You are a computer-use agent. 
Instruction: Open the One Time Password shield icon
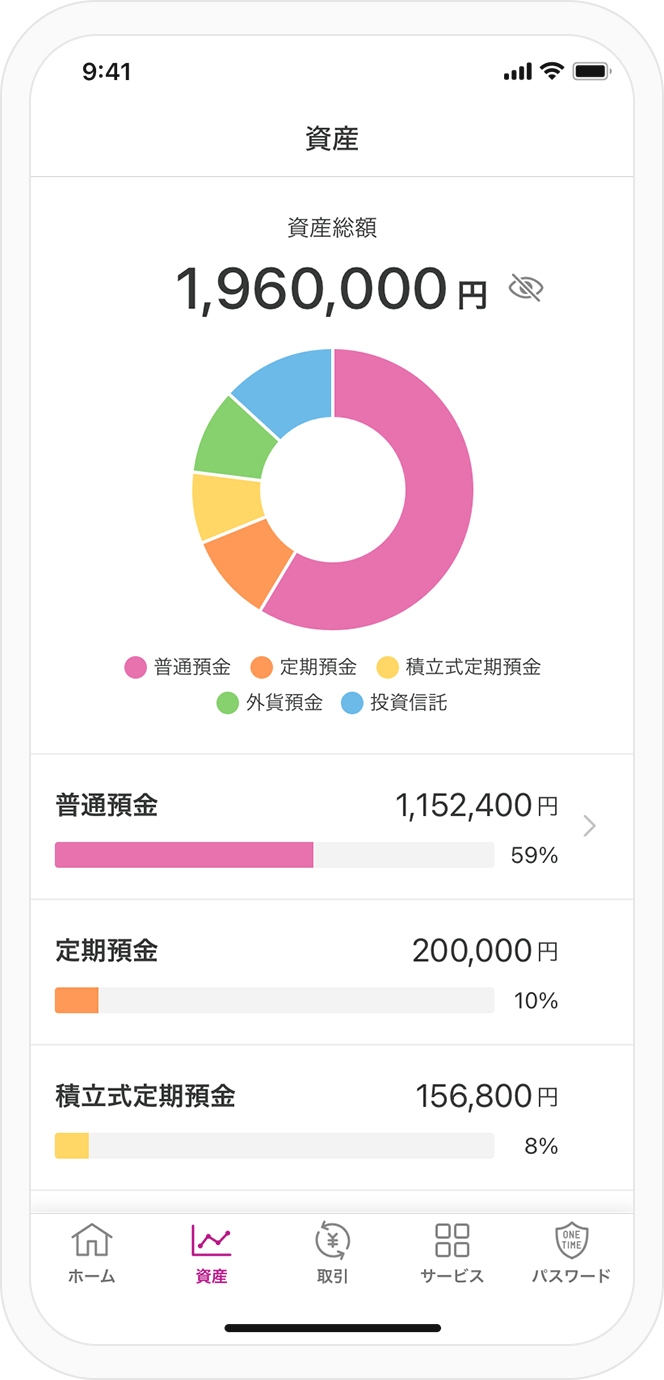pos(571,1240)
